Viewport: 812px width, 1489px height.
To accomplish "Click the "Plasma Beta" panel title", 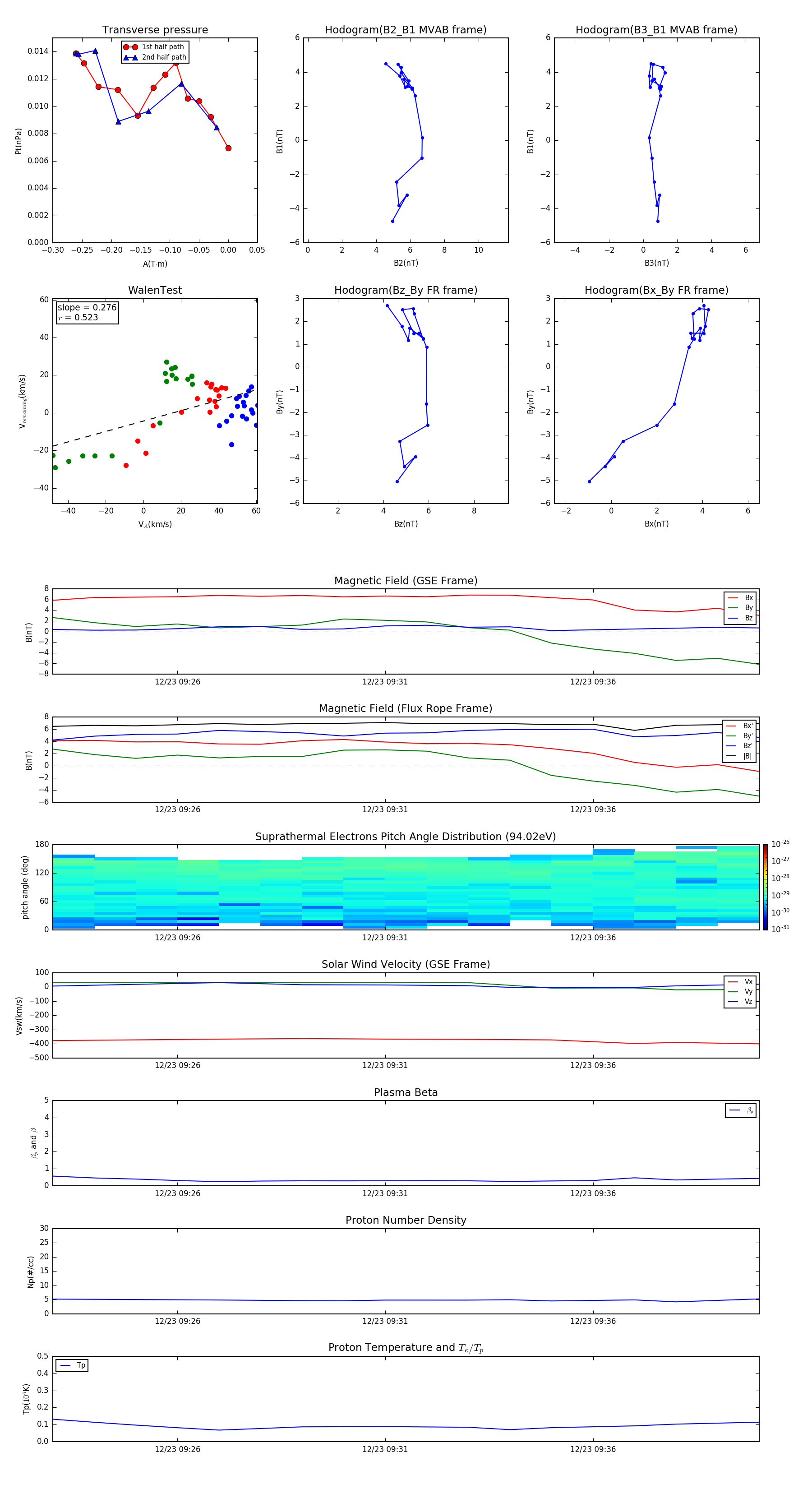I will 406,1093.
